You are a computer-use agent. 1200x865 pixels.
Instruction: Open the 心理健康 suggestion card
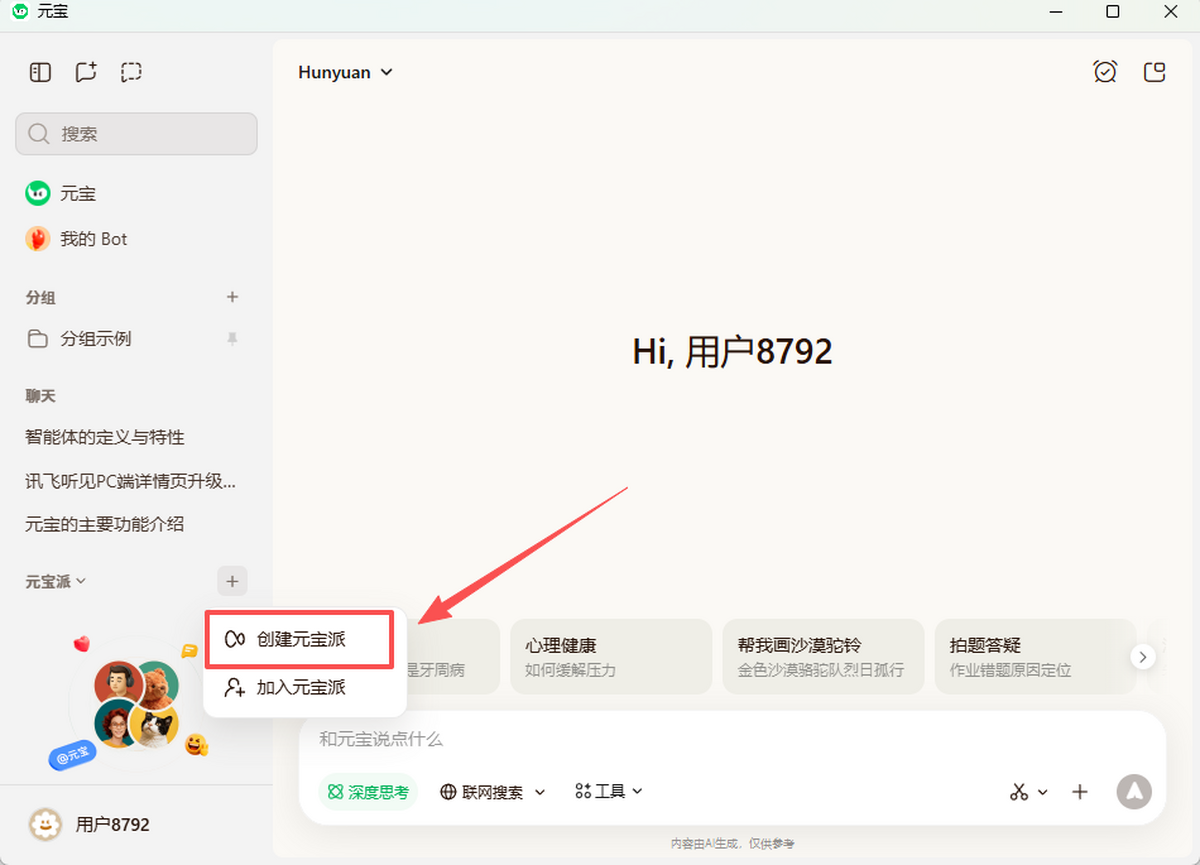point(610,656)
